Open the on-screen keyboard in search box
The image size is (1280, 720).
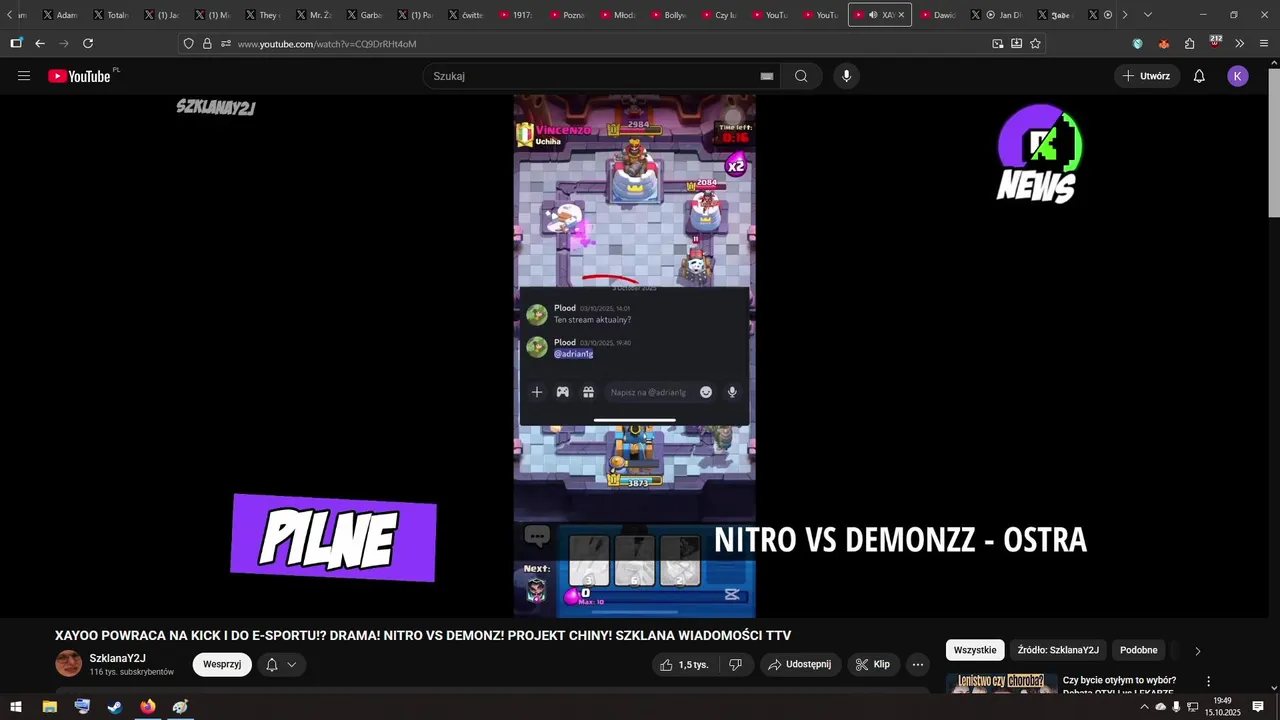(x=767, y=76)
